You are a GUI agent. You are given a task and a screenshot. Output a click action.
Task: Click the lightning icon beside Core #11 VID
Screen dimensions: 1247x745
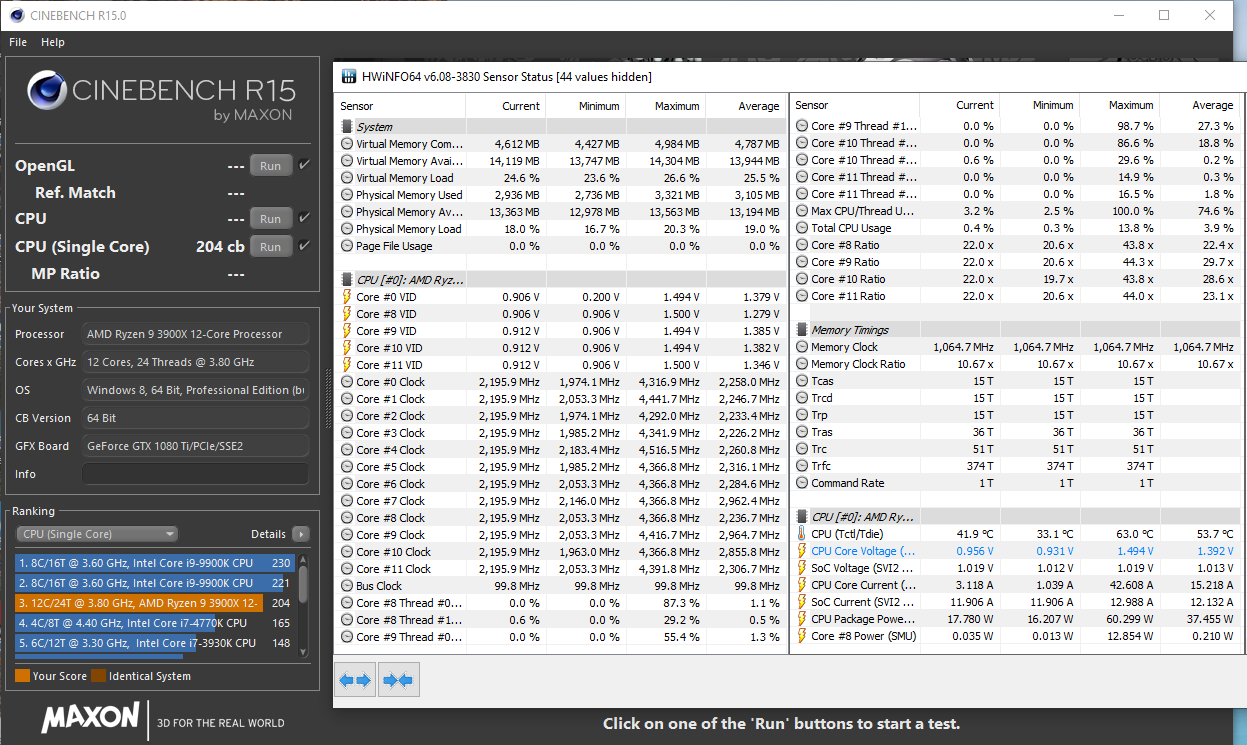tap(347, 365)
